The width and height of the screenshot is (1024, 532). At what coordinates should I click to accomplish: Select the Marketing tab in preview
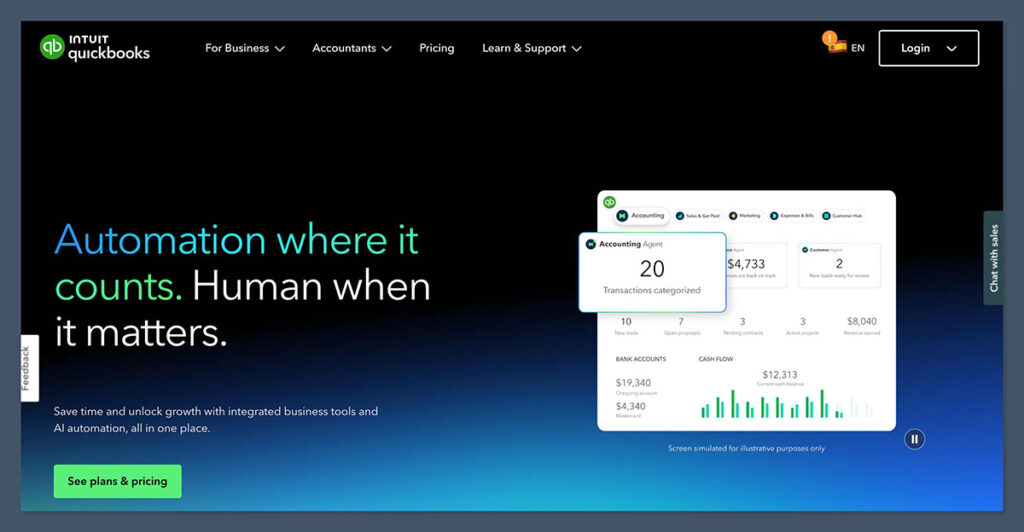click(744, 216)
